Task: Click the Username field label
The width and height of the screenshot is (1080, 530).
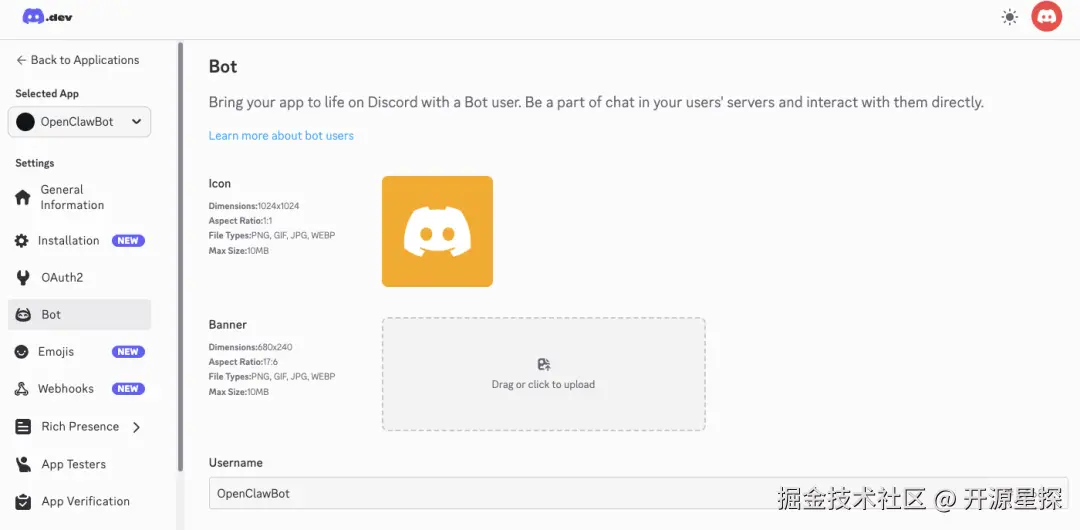Action: point(236,462)
